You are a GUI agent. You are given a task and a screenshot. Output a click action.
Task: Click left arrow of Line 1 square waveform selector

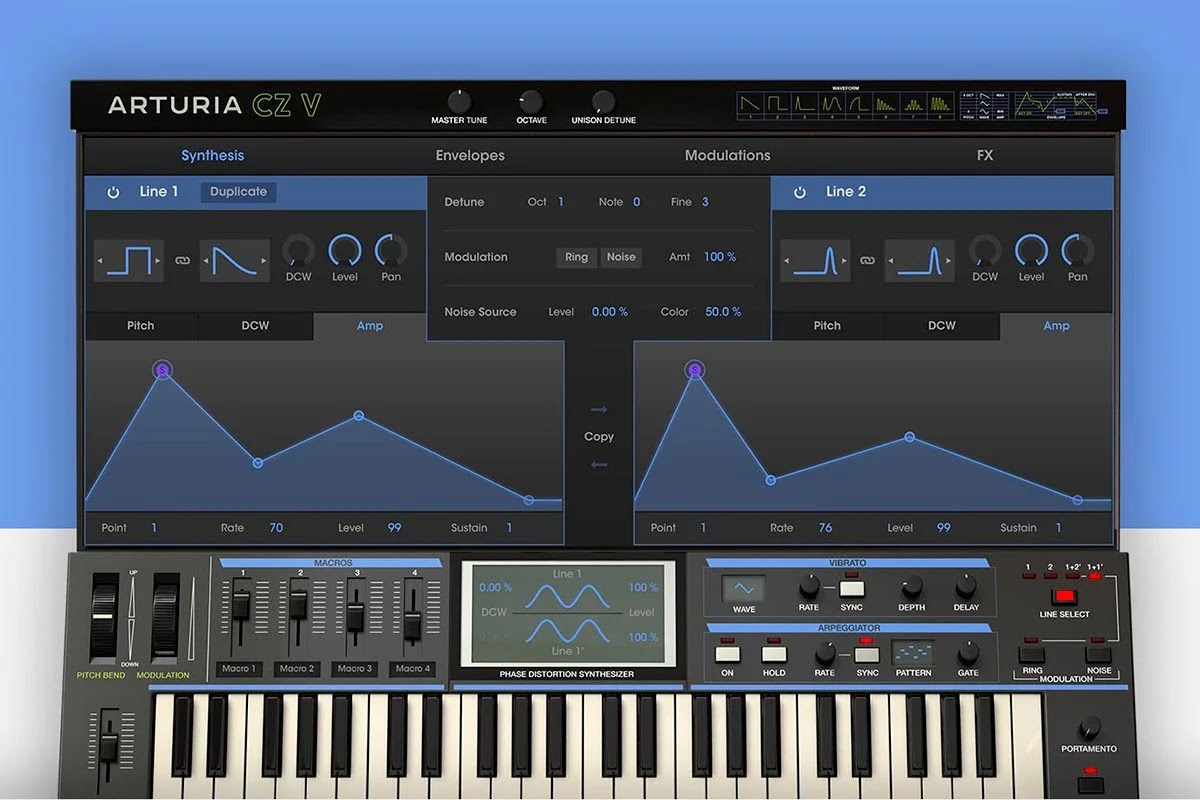click(100, 261)
